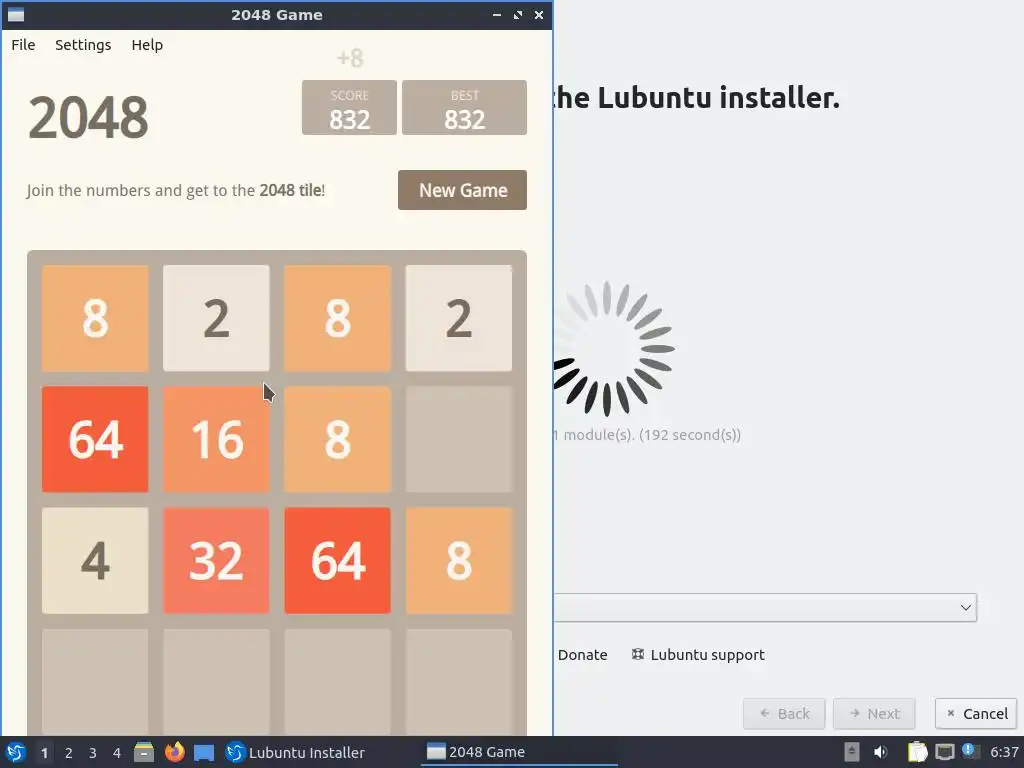Click the Next button in installer
Viewport: 1024px width, 768px height.
click(x=874, y=714)
